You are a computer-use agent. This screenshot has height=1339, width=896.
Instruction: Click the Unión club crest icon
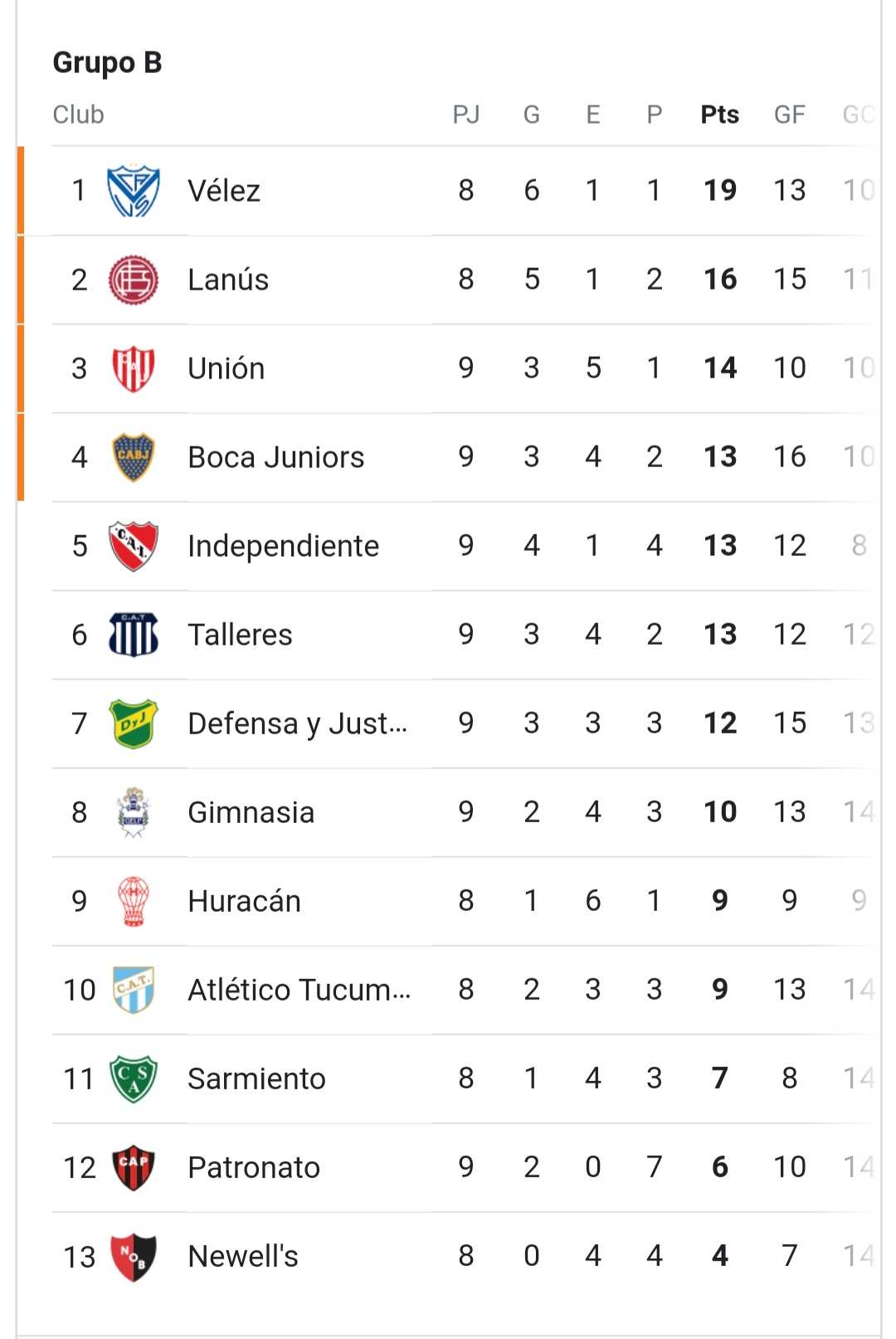[x=134, y=368]
